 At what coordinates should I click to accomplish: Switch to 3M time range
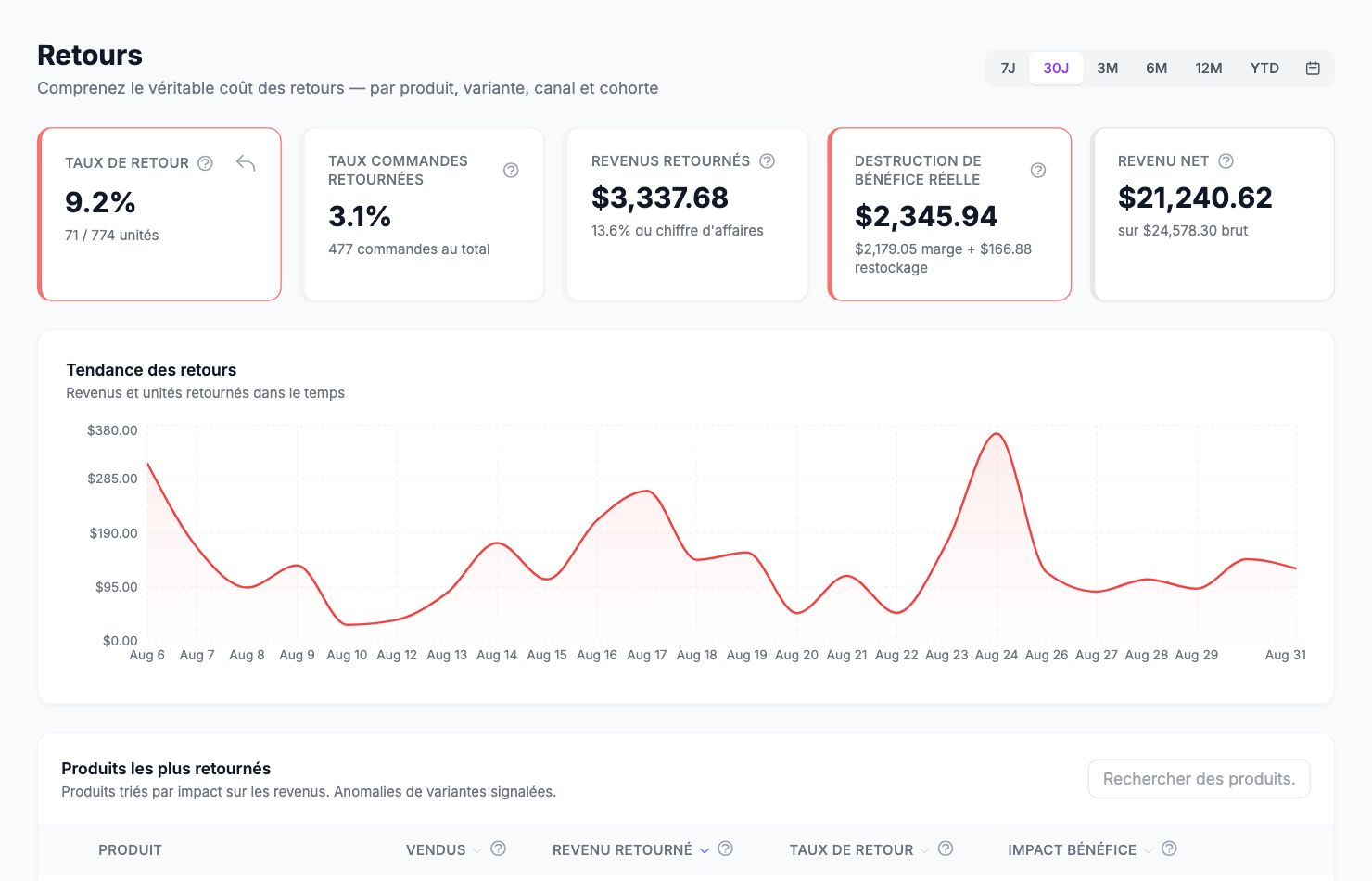(x=1108, y=68)
